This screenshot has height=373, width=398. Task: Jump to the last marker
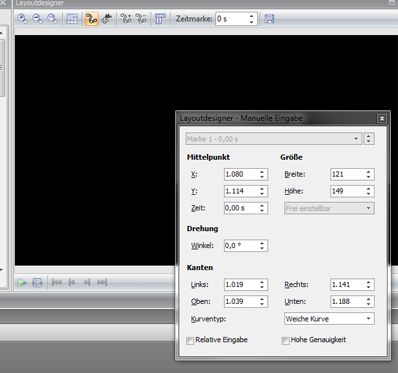102,282
